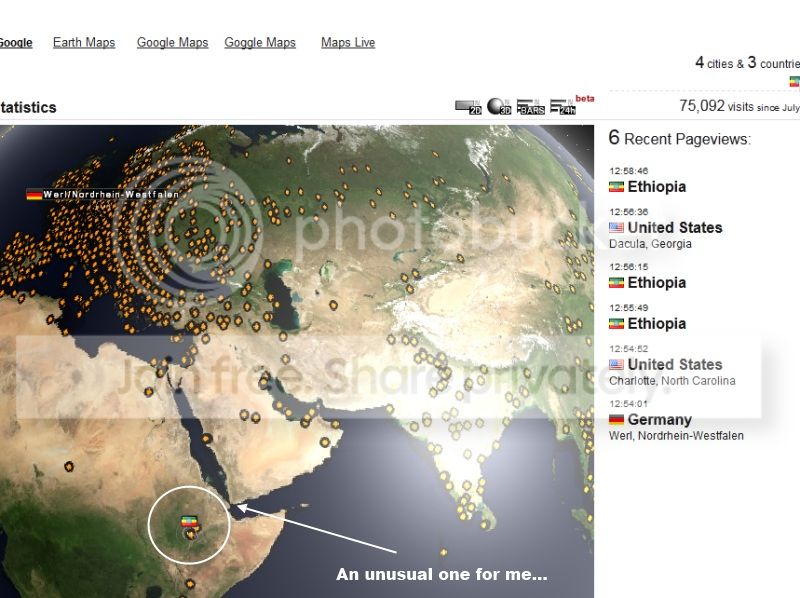Click the 6 Recent Pageviews heading
Image resolution: width=800 pixels, height=598 pixels.
click(680, 138)
